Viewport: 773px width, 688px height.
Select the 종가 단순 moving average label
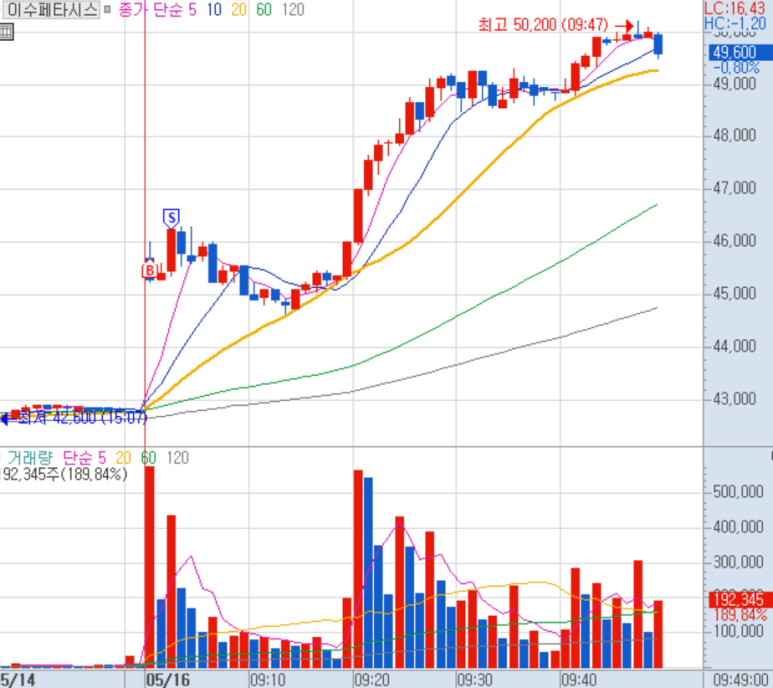click(151, 10)
